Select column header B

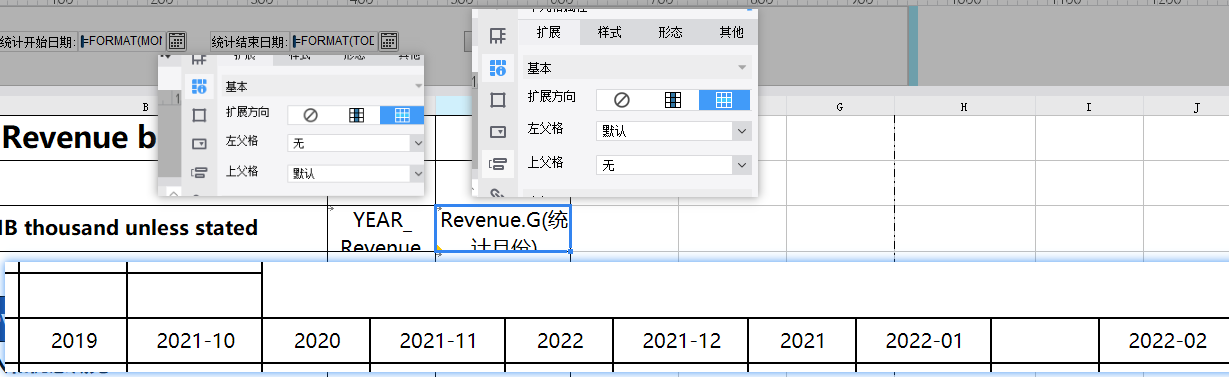(146, 106)
